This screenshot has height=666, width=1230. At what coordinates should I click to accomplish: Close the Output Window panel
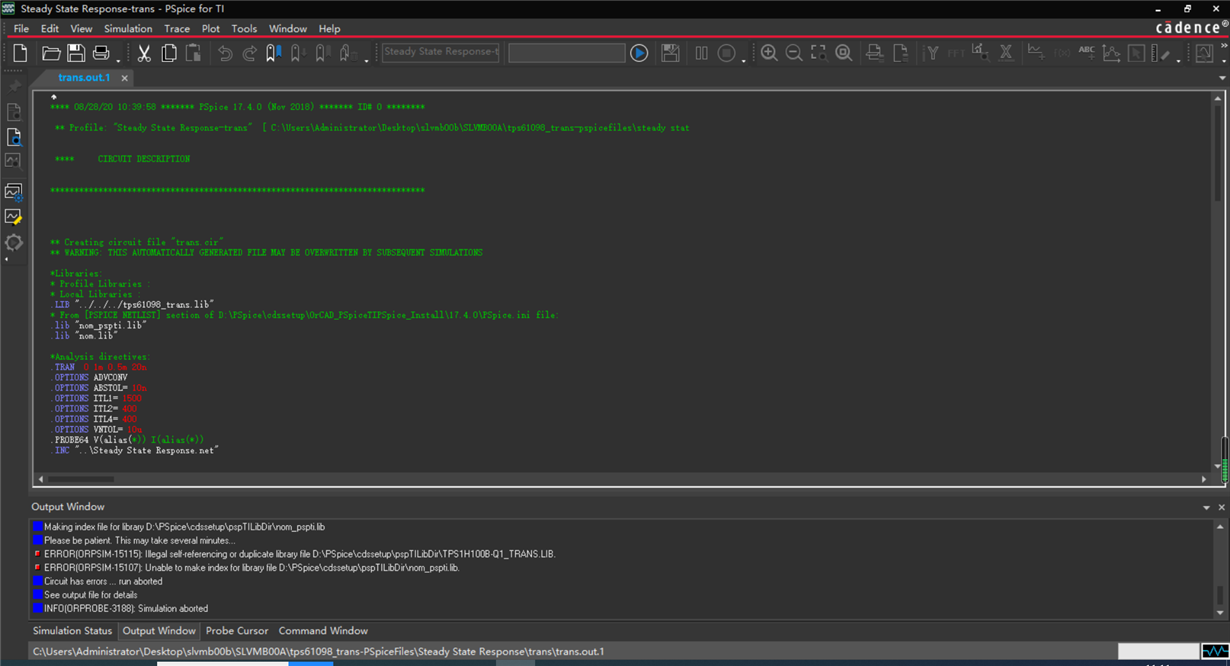1221,507
